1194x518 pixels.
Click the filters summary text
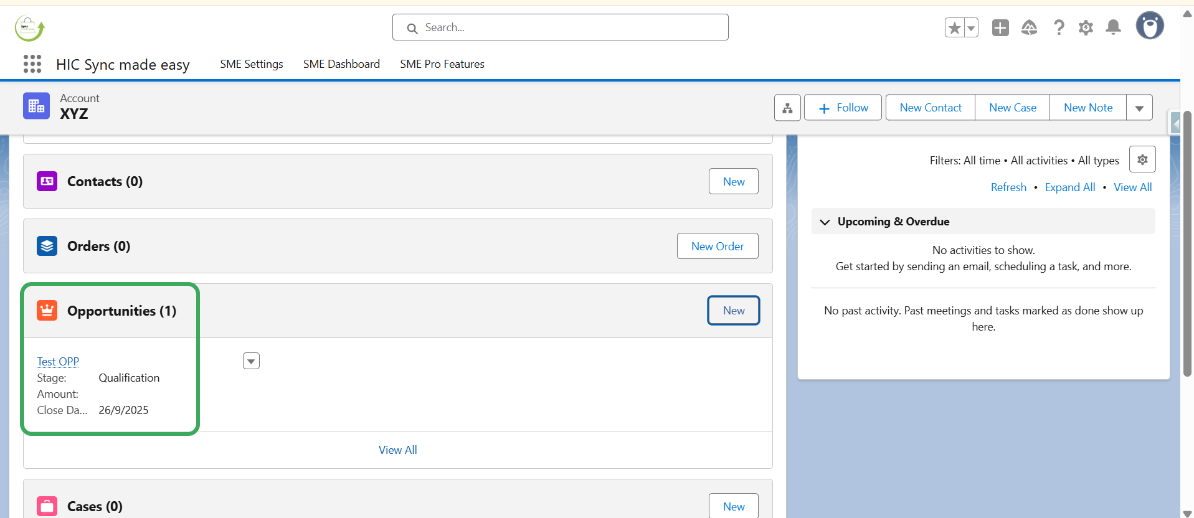click(1024, 161)
